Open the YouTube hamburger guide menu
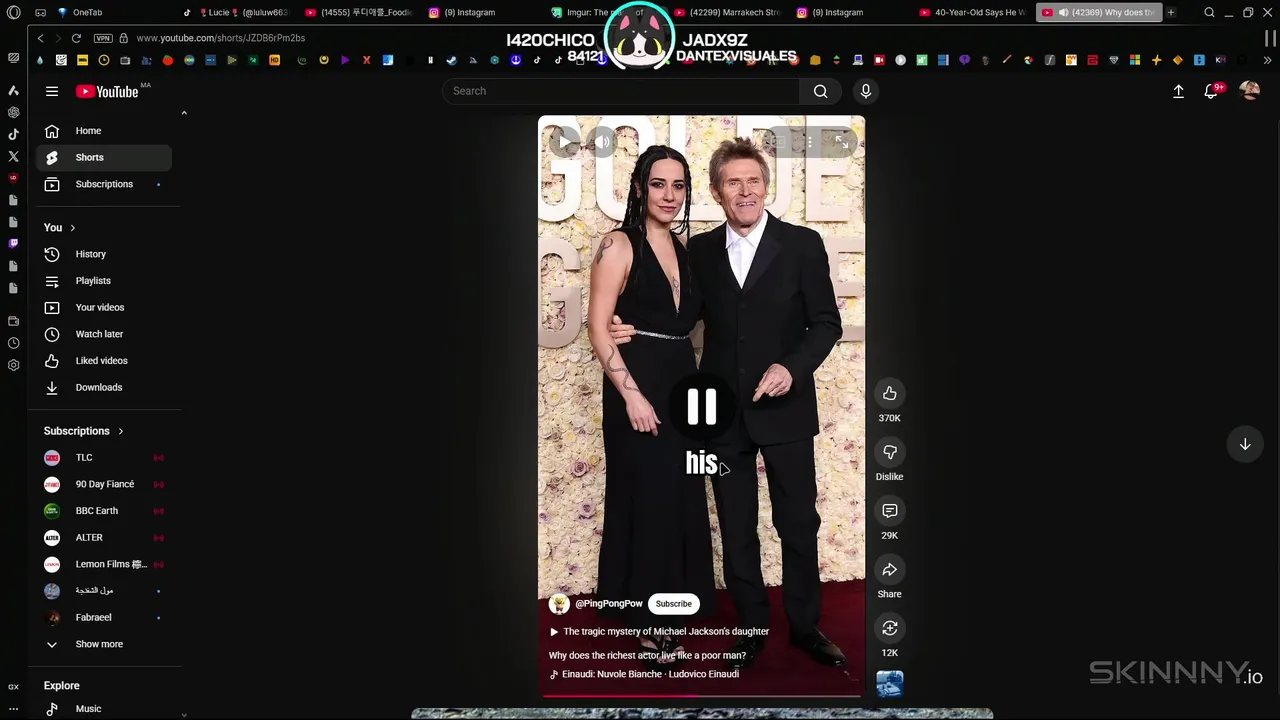1280x720 pixels. pyautogui.click(x=52, y=91)
